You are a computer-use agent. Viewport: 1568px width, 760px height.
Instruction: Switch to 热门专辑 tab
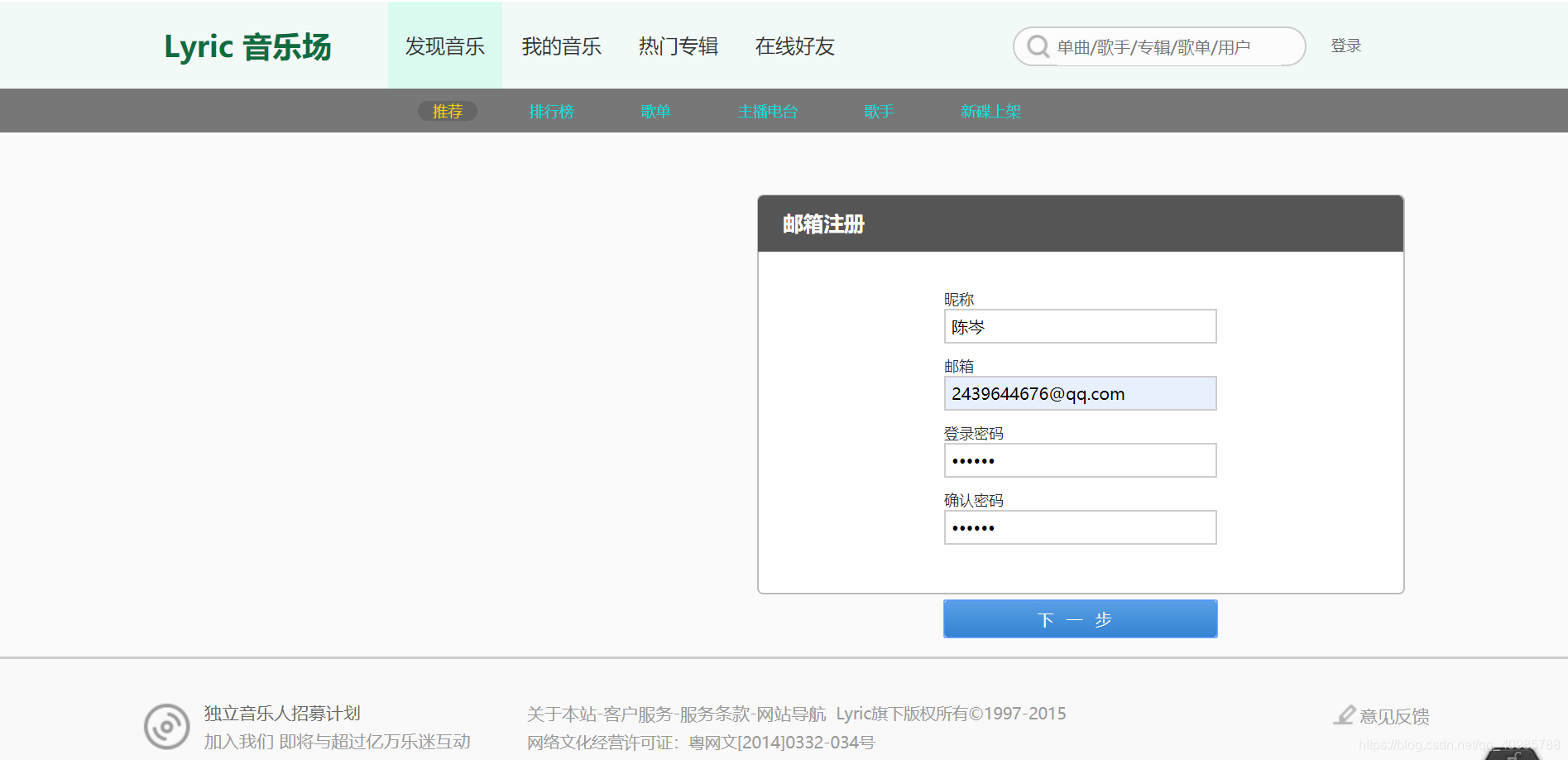679,46
